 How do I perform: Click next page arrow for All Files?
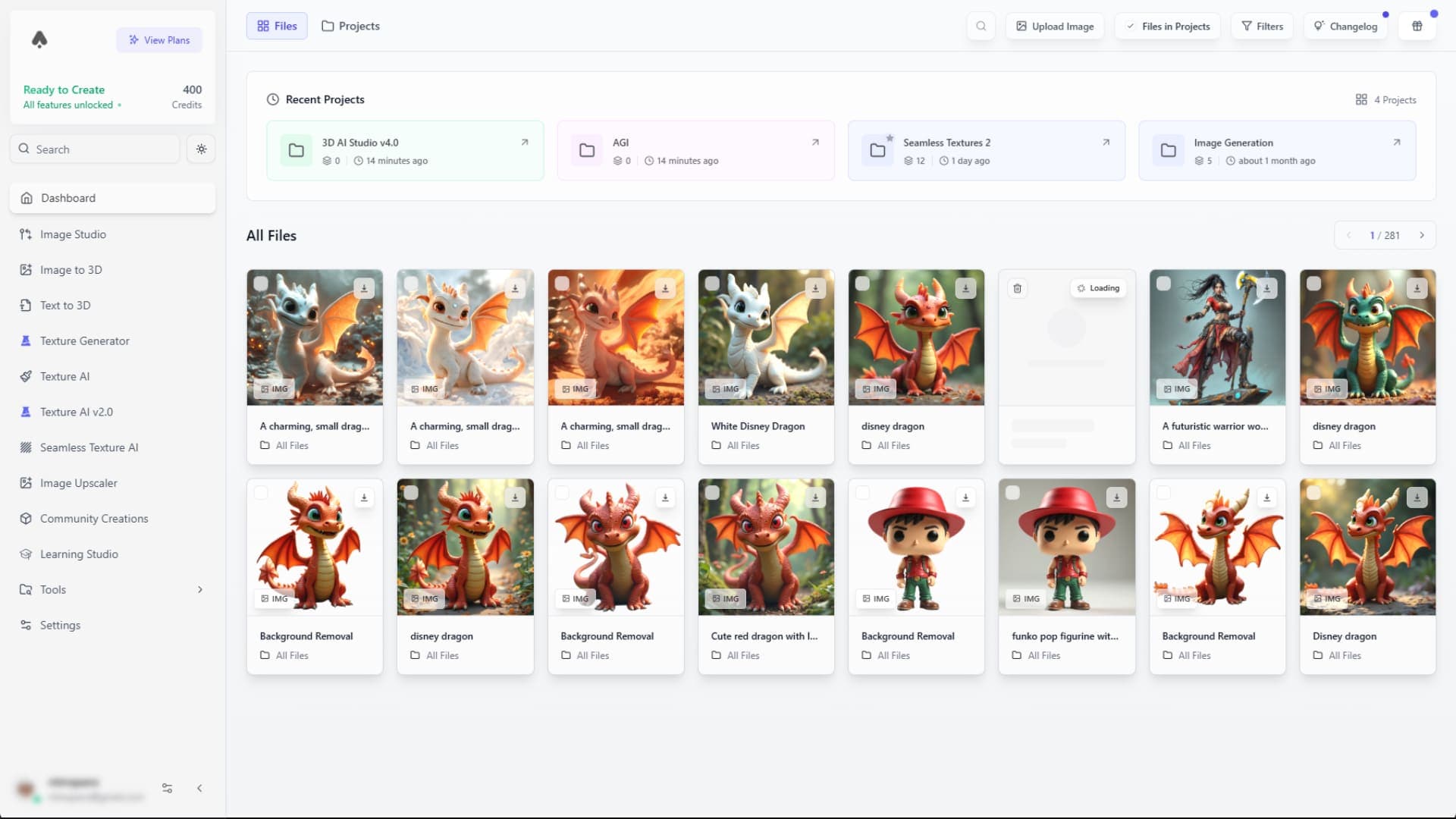tap(1422, 235)
